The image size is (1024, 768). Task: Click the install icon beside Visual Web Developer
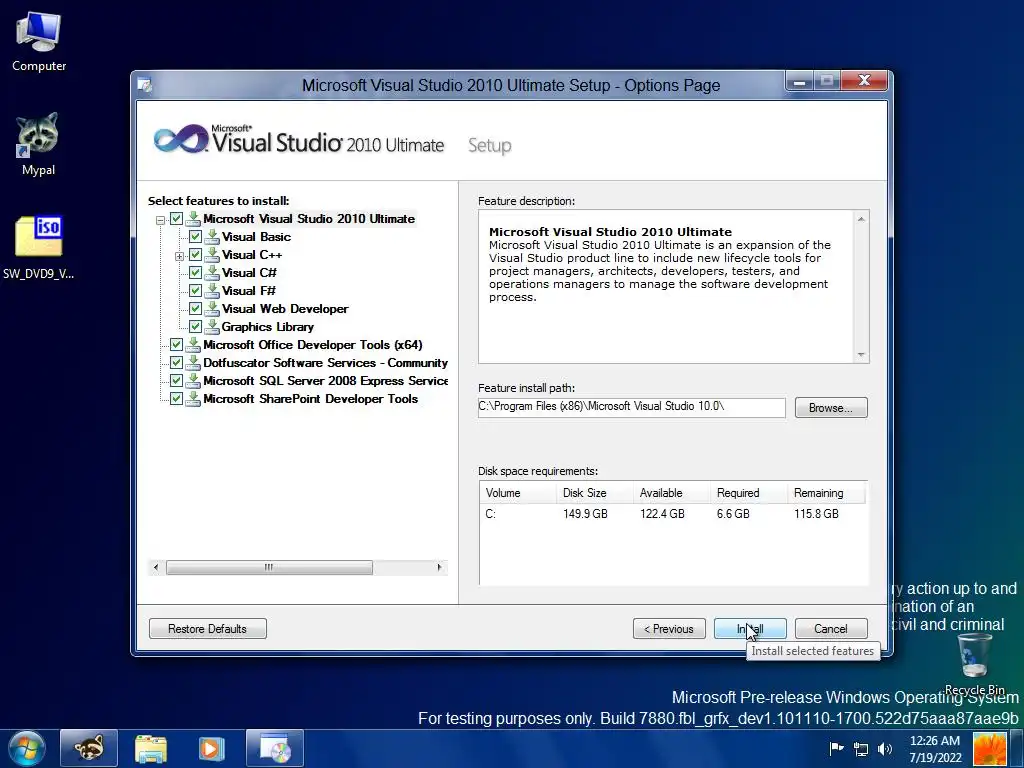pyautogui.click(x=212, y=308)
